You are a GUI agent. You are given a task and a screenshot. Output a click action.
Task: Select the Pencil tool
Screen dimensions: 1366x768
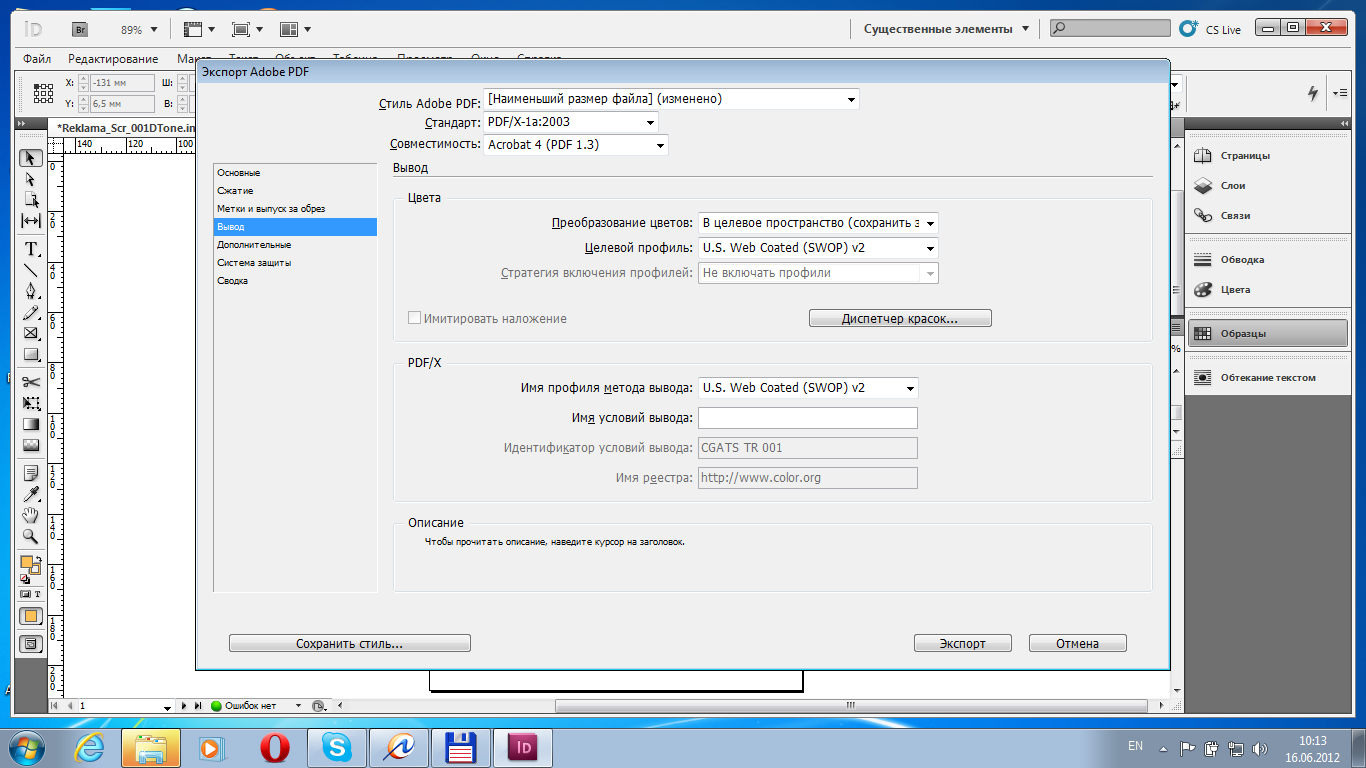tap(31, 312)
